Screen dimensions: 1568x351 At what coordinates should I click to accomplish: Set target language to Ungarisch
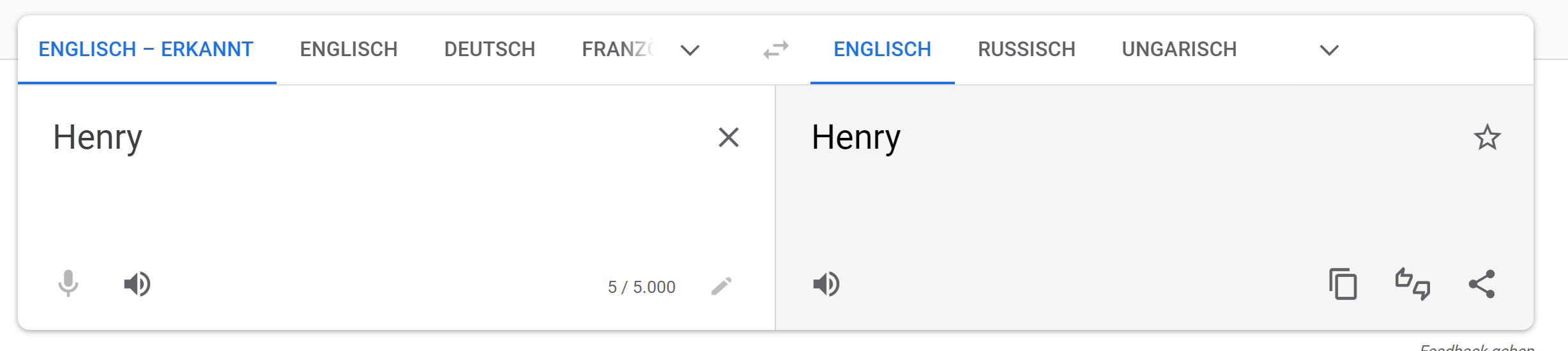point(1180,49)
